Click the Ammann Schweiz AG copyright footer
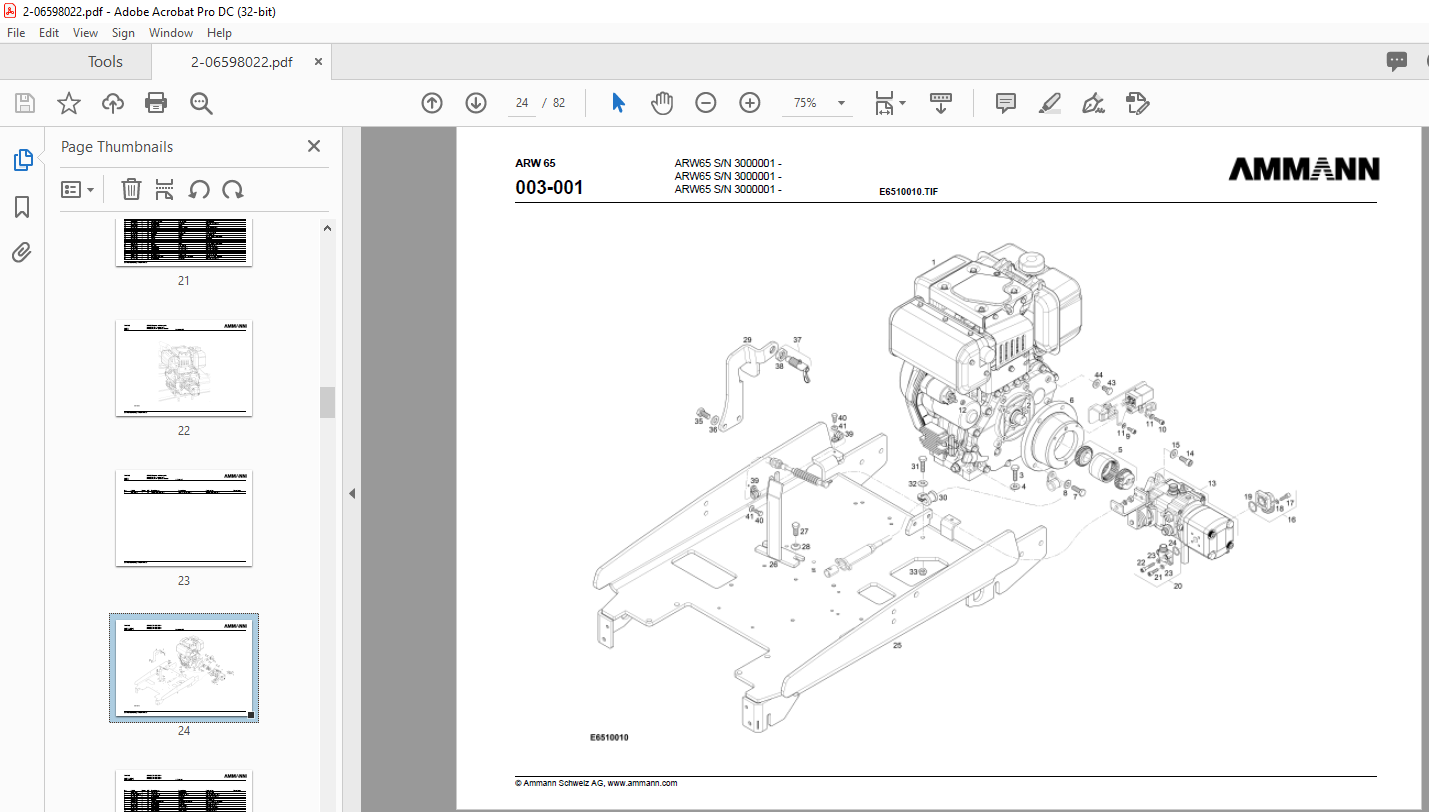1429x812 pixels. (x=596, y=783)
